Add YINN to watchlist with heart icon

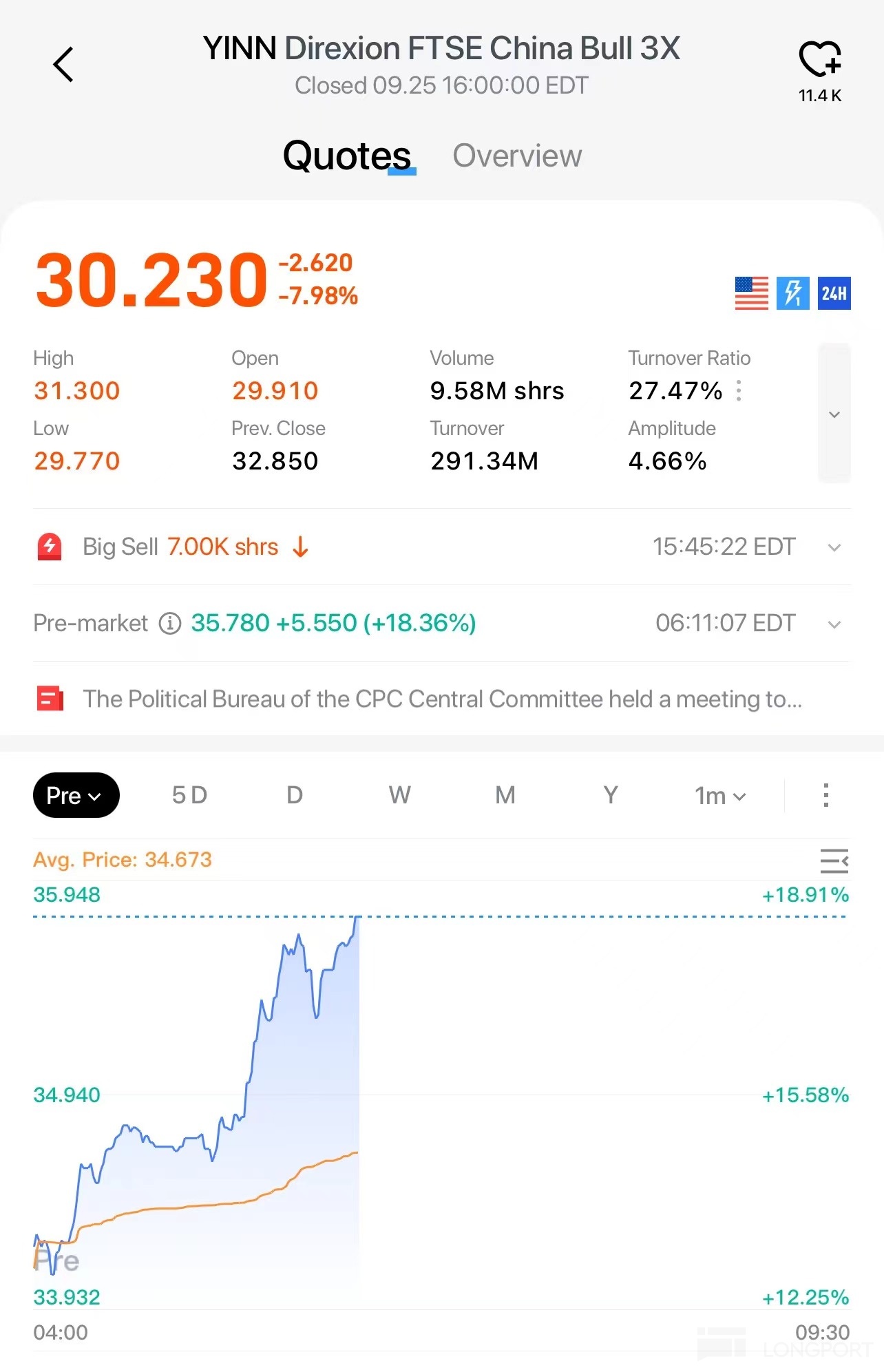point(819,60)
